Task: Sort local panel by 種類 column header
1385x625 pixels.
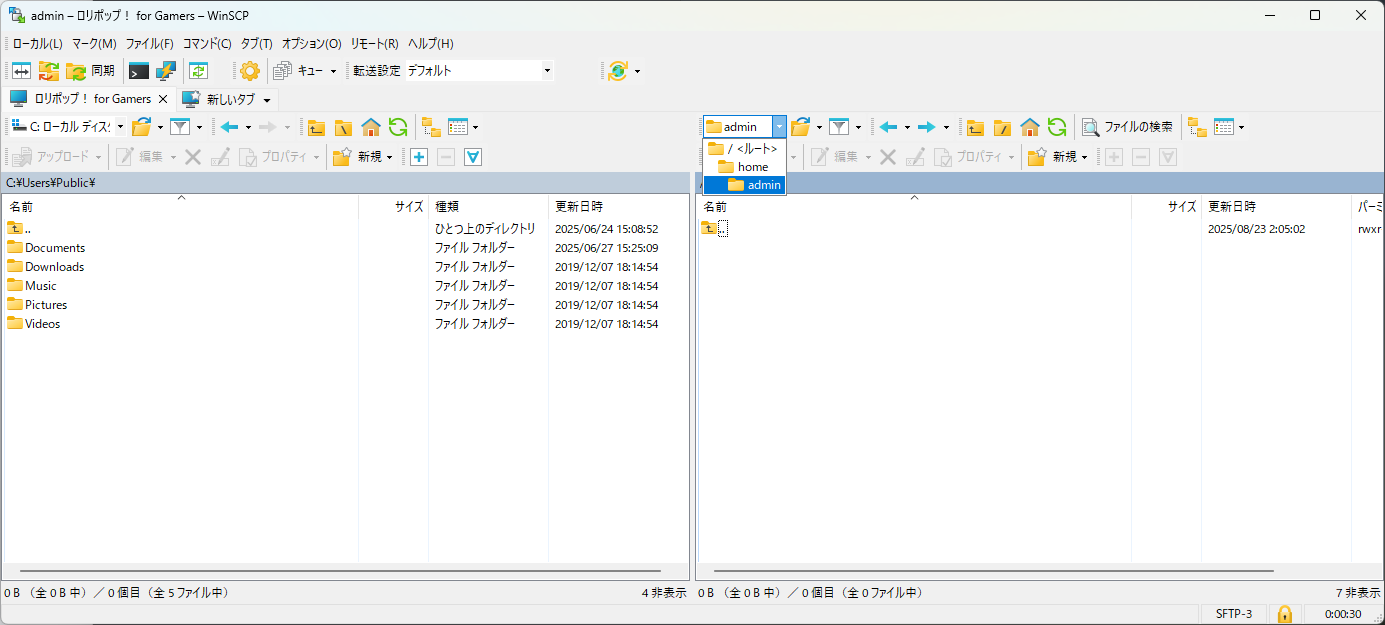Action: pyautogui.click(x=488, y=207)
